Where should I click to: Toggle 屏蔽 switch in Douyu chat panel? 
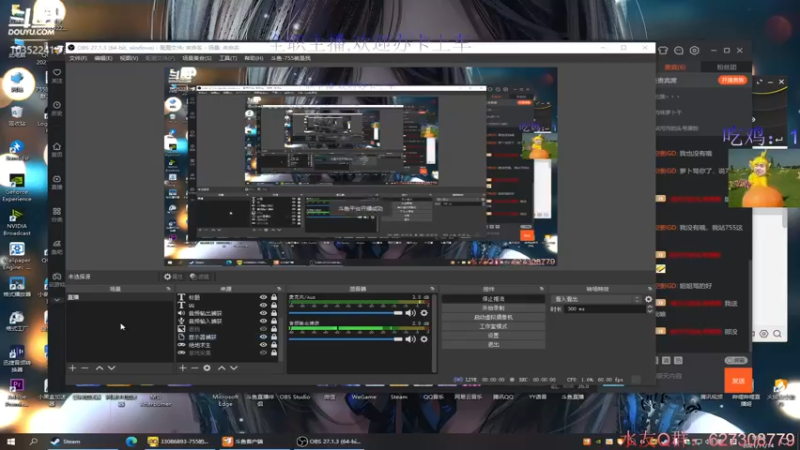pyautogui.click(x=736, y=360)
